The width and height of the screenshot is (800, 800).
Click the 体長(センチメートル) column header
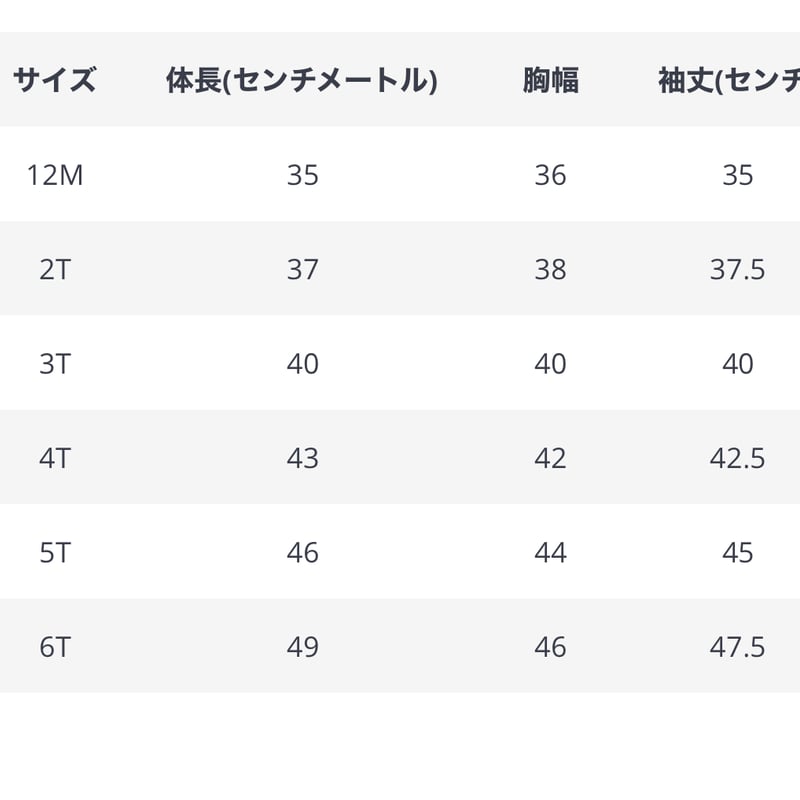302,80
